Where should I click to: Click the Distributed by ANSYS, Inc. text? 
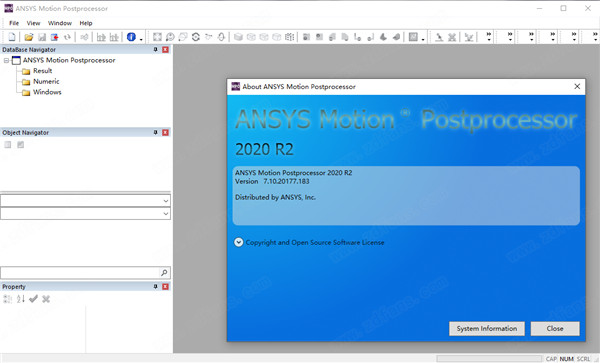click(275, 197)
